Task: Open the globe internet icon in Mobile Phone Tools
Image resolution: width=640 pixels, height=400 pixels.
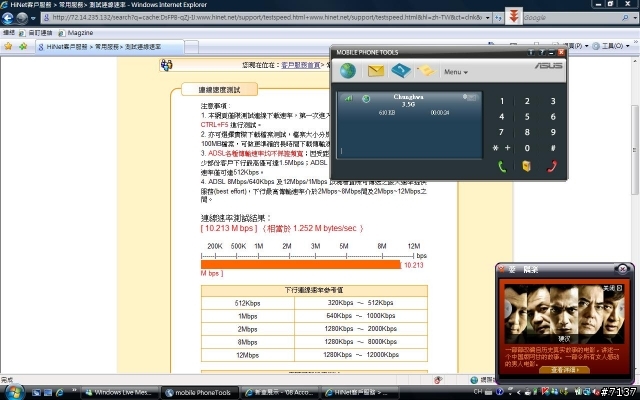Action: pos(348,71)
